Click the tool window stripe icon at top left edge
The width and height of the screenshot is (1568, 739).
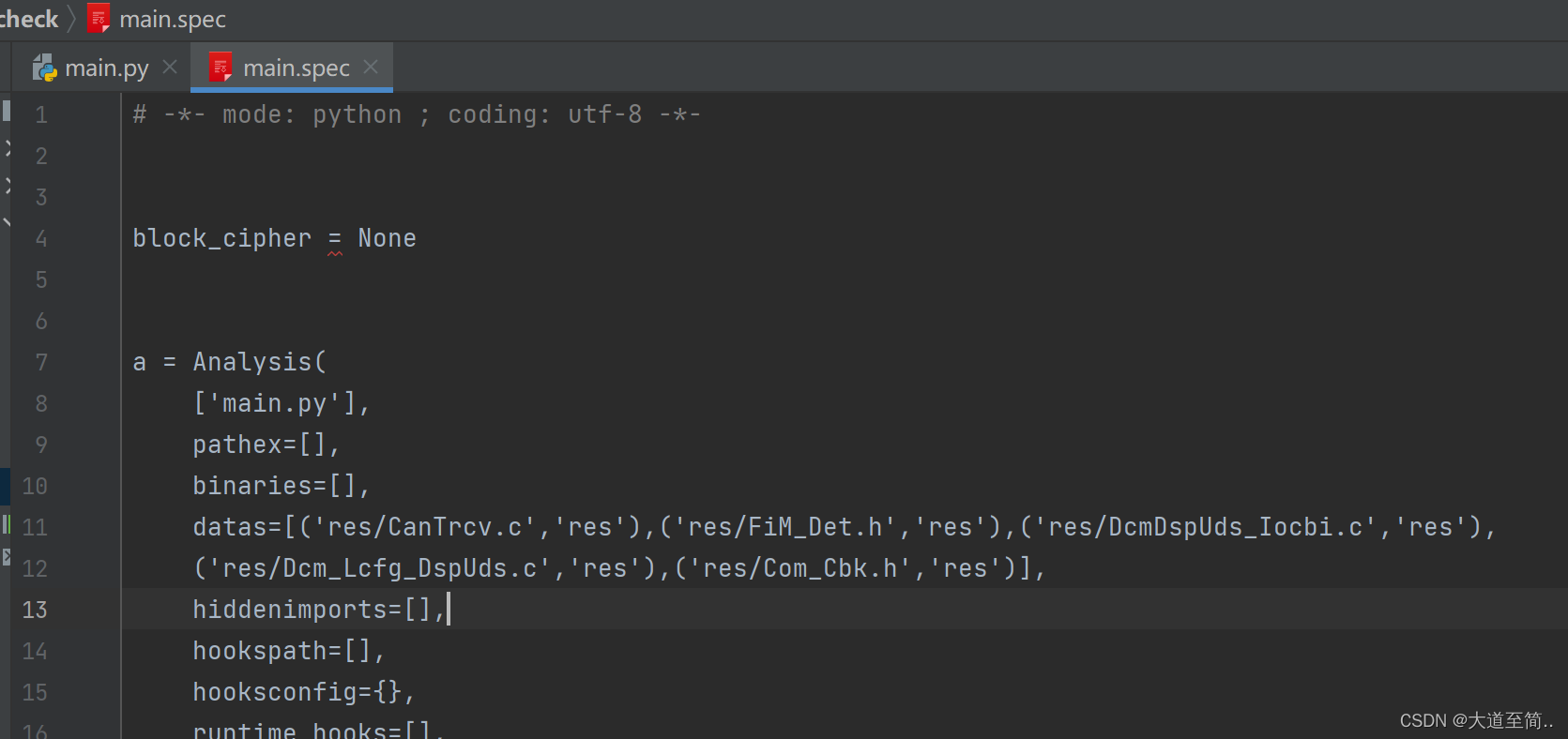tap(7, 110)
